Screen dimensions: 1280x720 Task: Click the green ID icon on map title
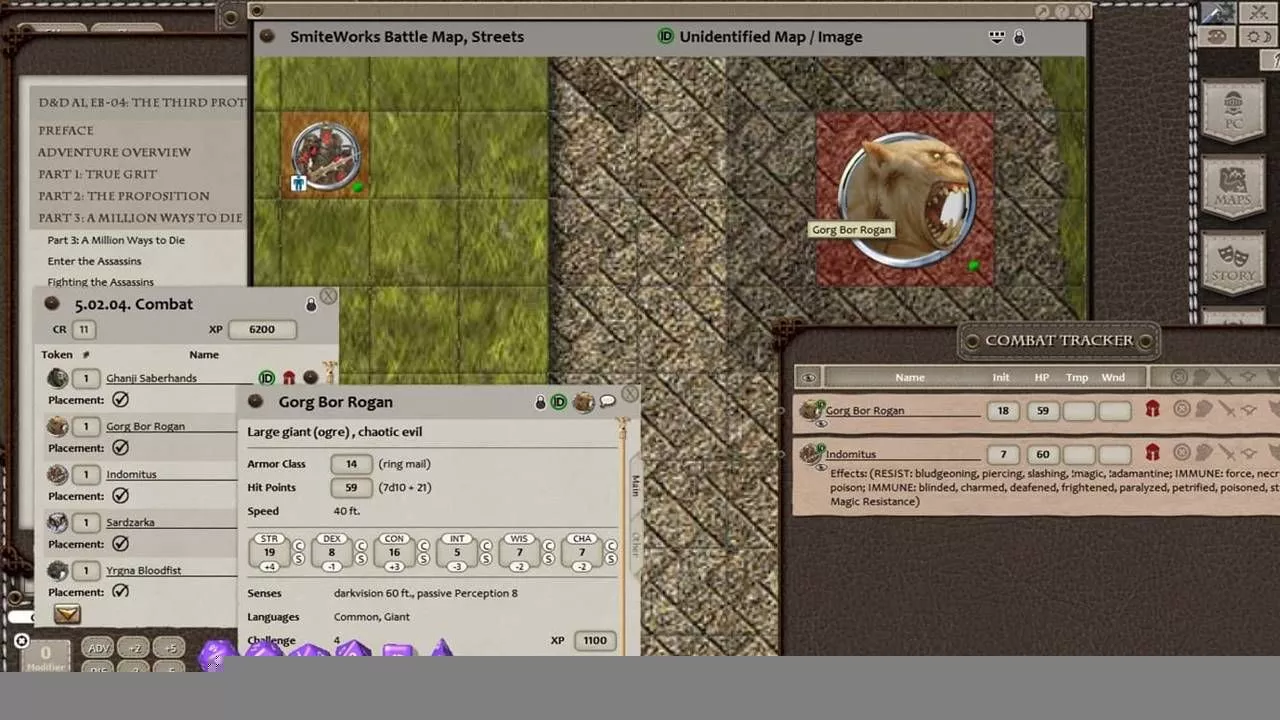(665, 37)
